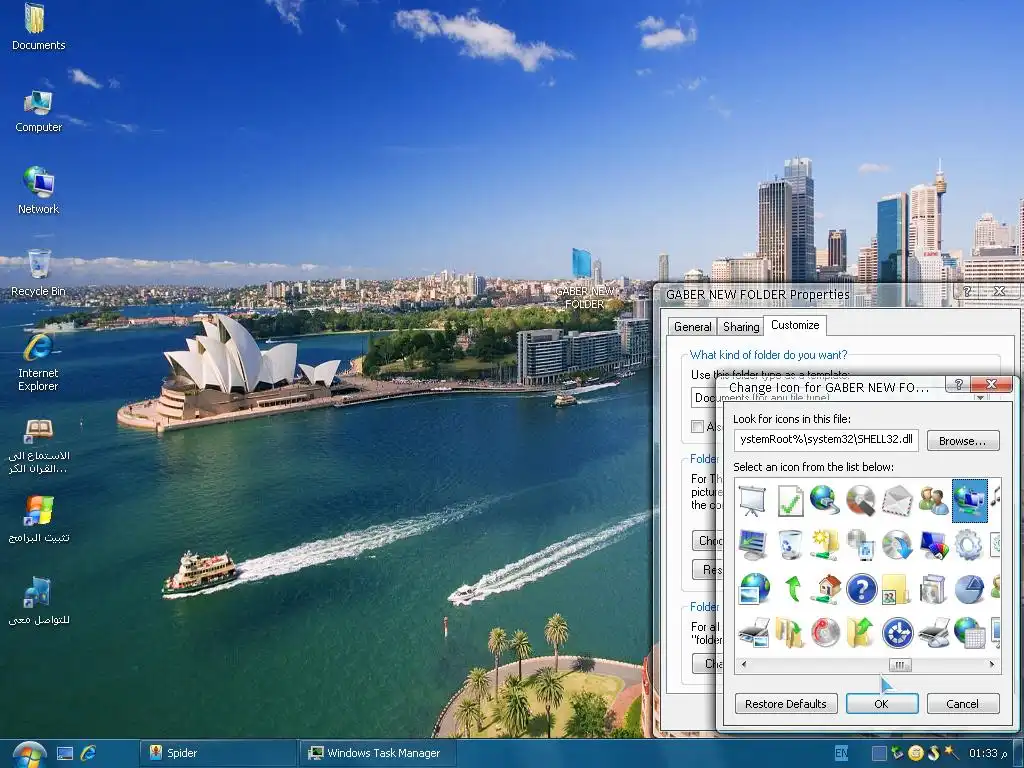Select the printer with photo icon
Screen dimensions: 1024x768
pyautogui.click(x=754, y=632)
